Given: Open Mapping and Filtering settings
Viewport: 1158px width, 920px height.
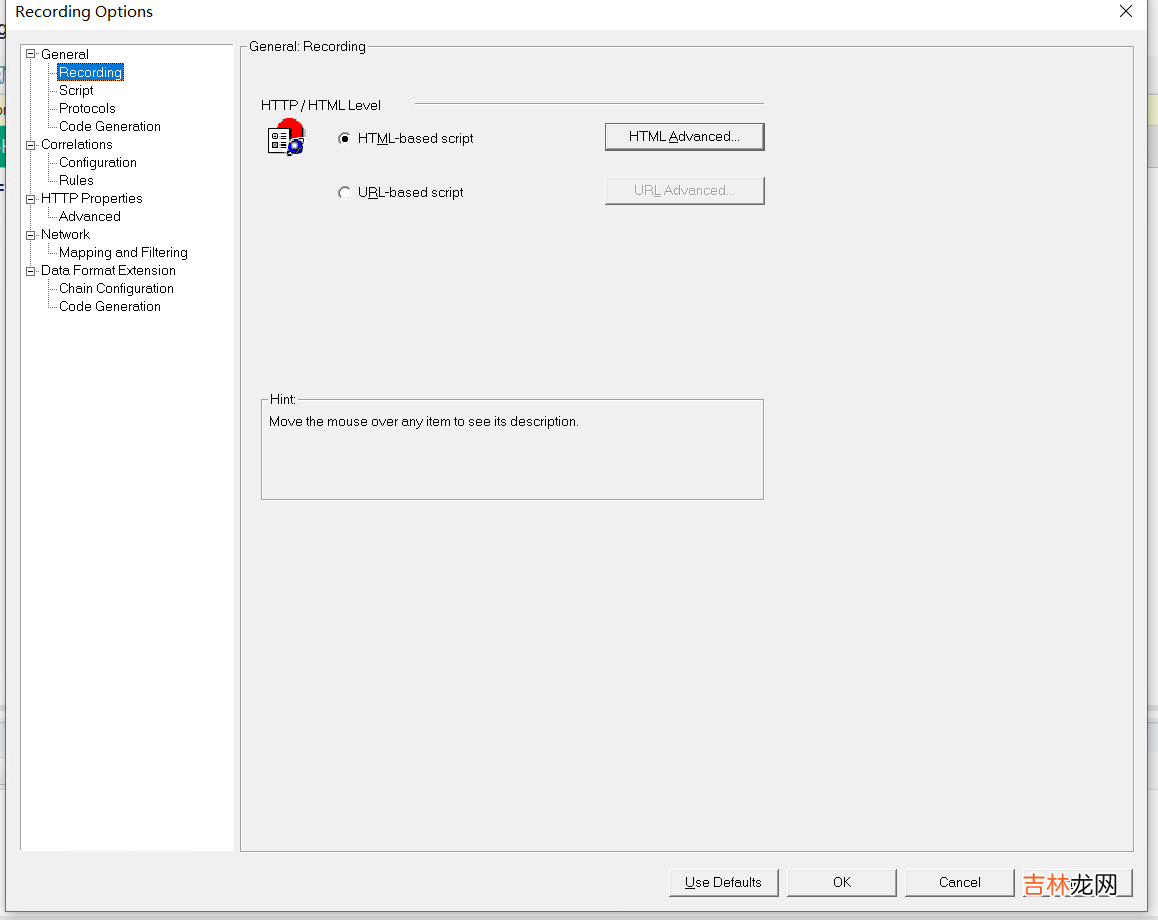Looking at the screenshot, I should (123, 252).
